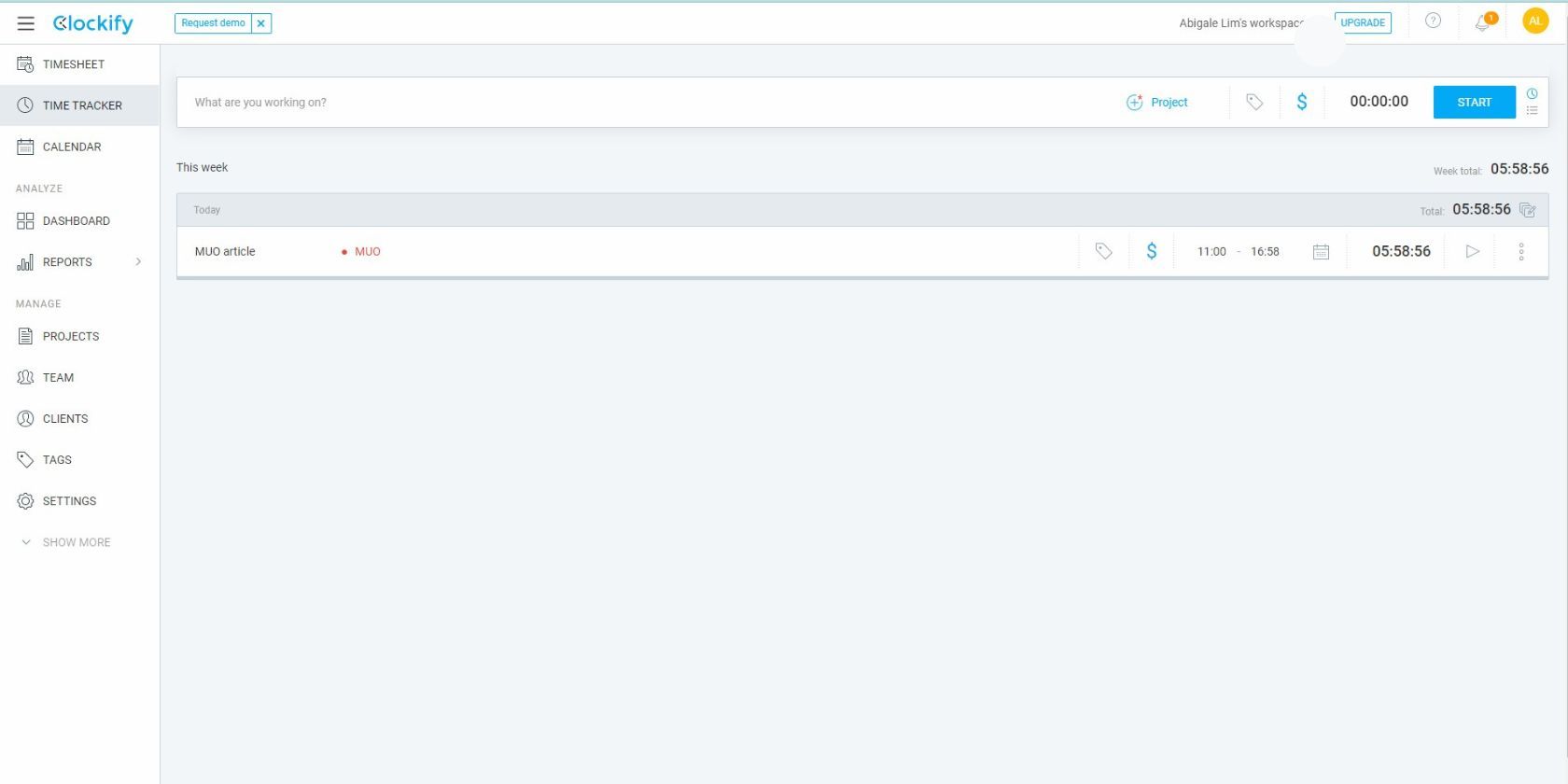Open Projects from the sidebar

79,336
